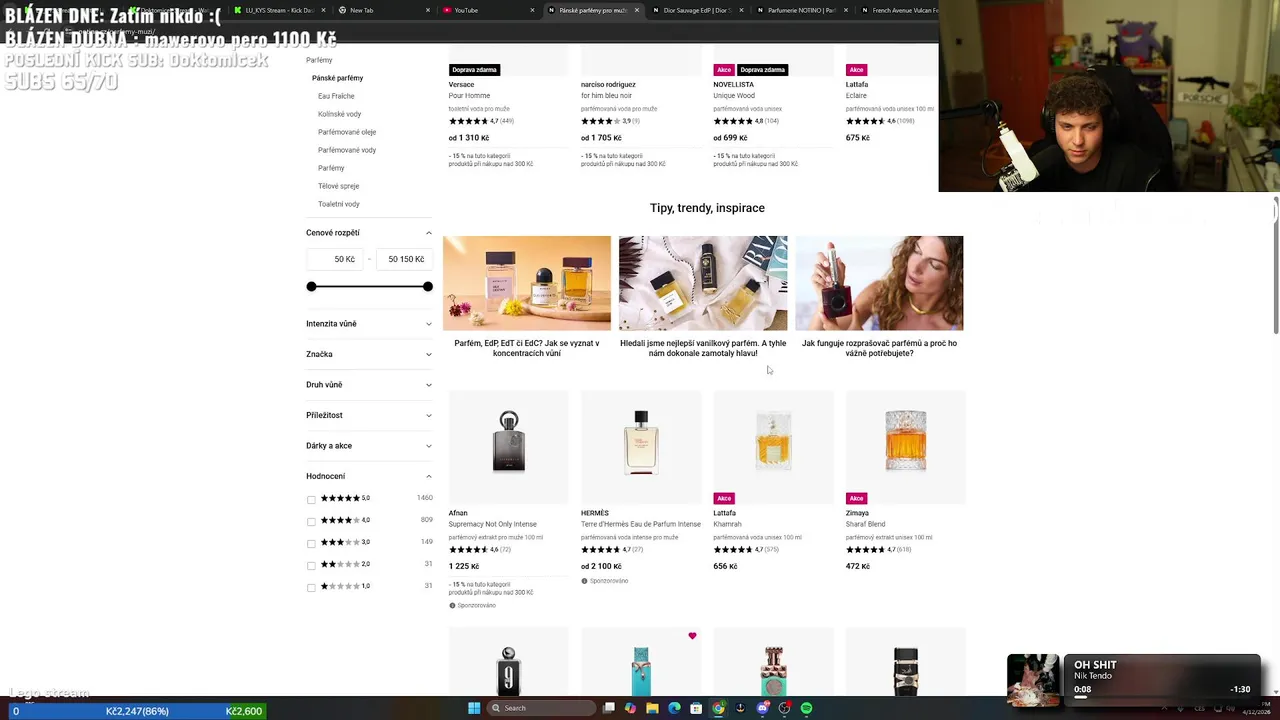Click the star rating of Afnan Supremacy
The image size is (1280, 720).
click(468, 549)
